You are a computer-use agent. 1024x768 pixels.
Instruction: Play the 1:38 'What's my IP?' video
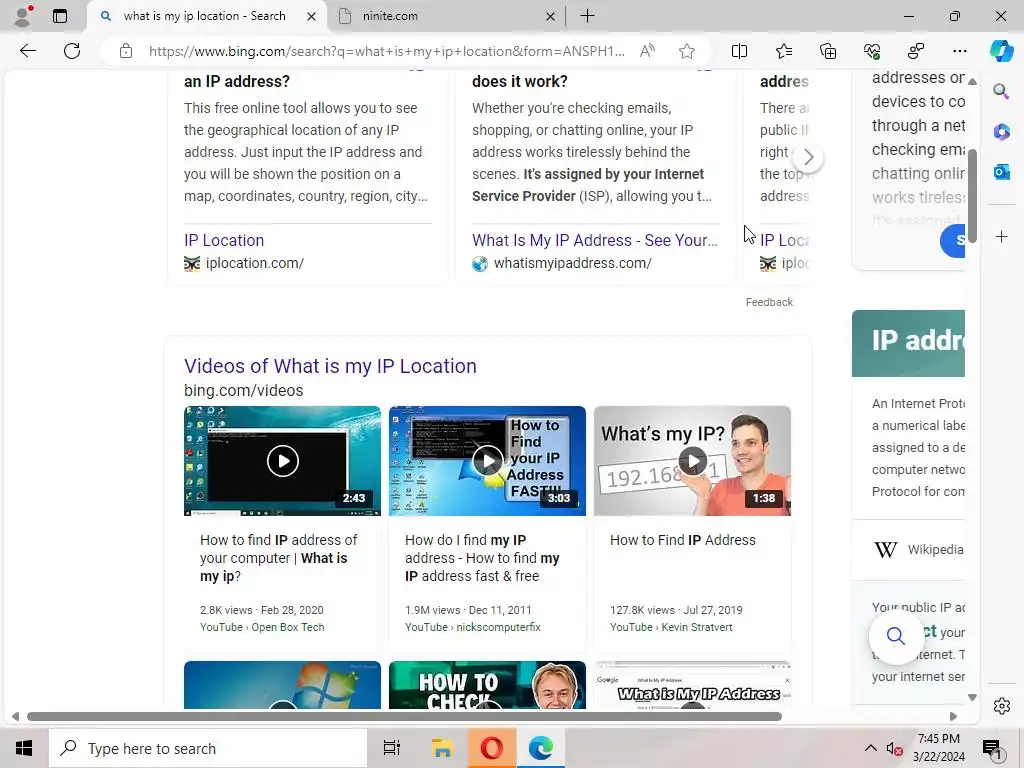pos(692,461)
